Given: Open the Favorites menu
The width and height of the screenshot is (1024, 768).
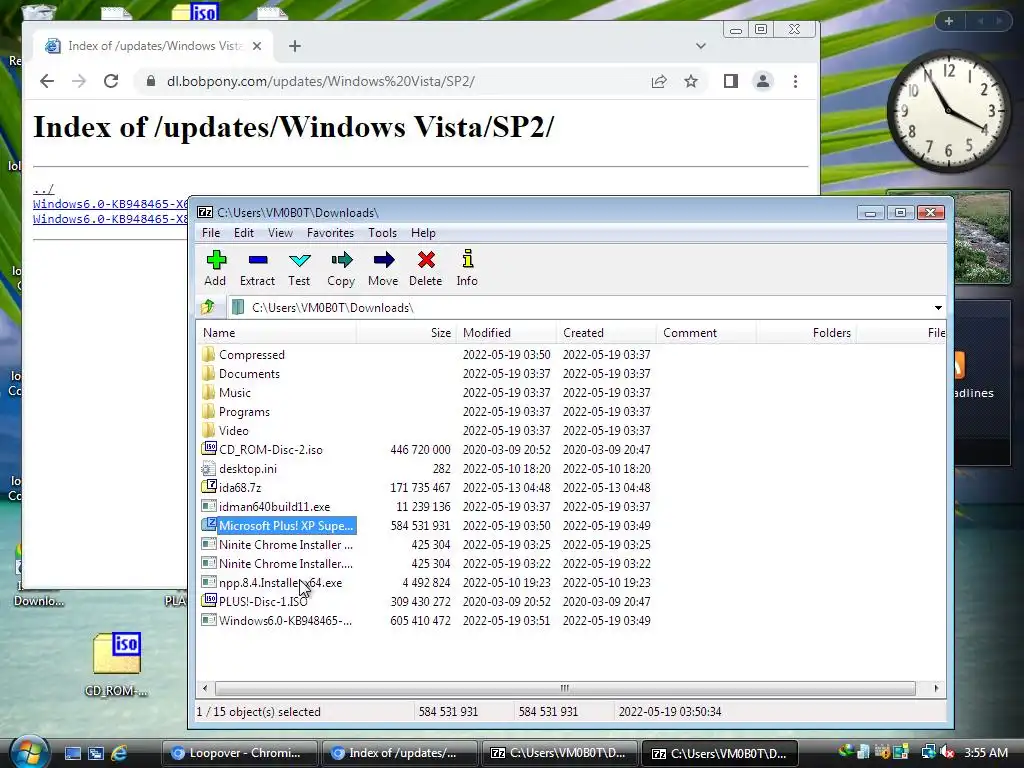Looking at the screenshot, I should 330,233.
